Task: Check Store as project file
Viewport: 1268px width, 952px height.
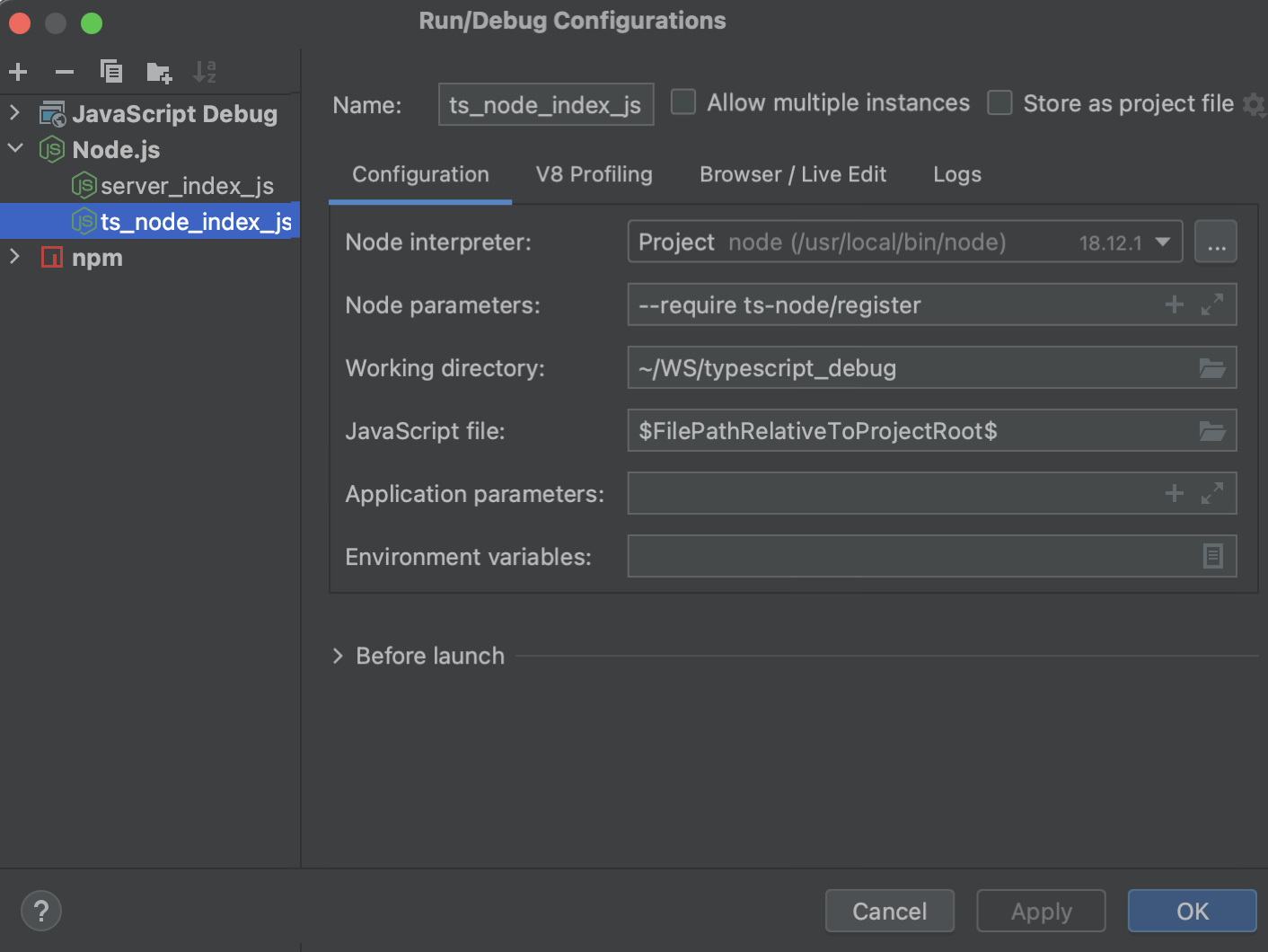Action: pos(999,103)
